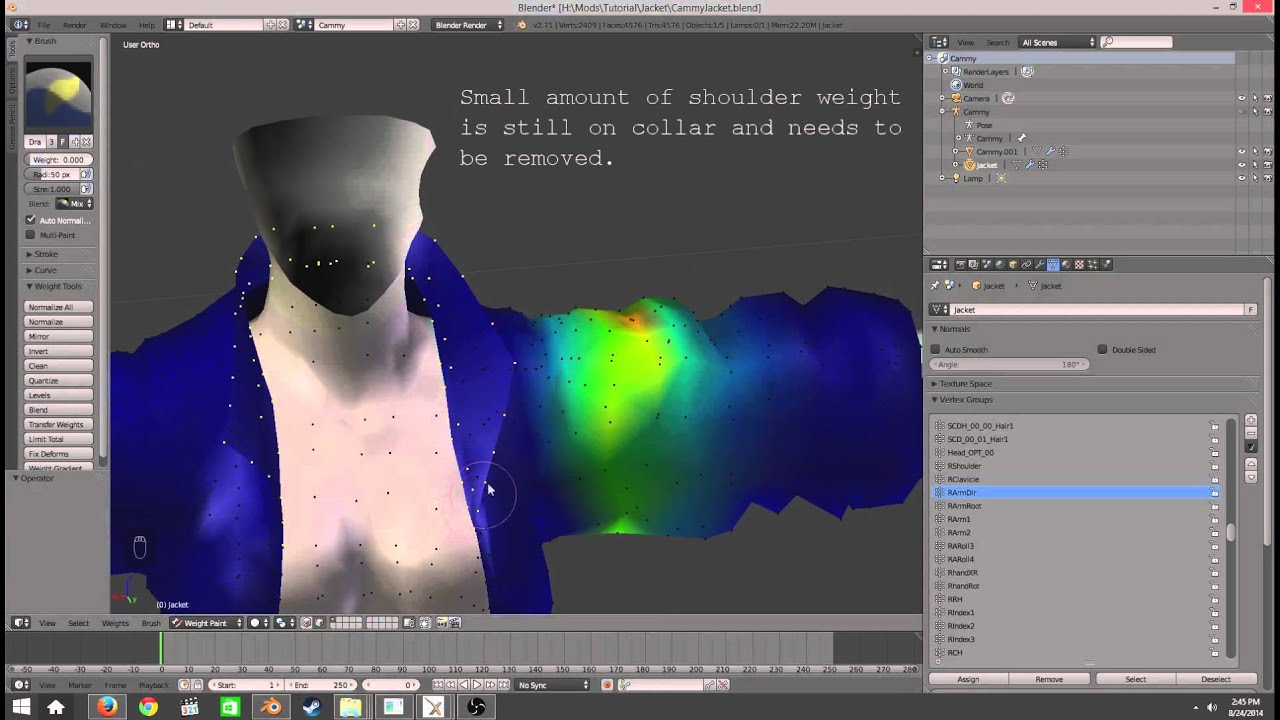Open the Render camera properties tab
The height and width of the screenshot is (720, 1280).
[x=960, y=265]
